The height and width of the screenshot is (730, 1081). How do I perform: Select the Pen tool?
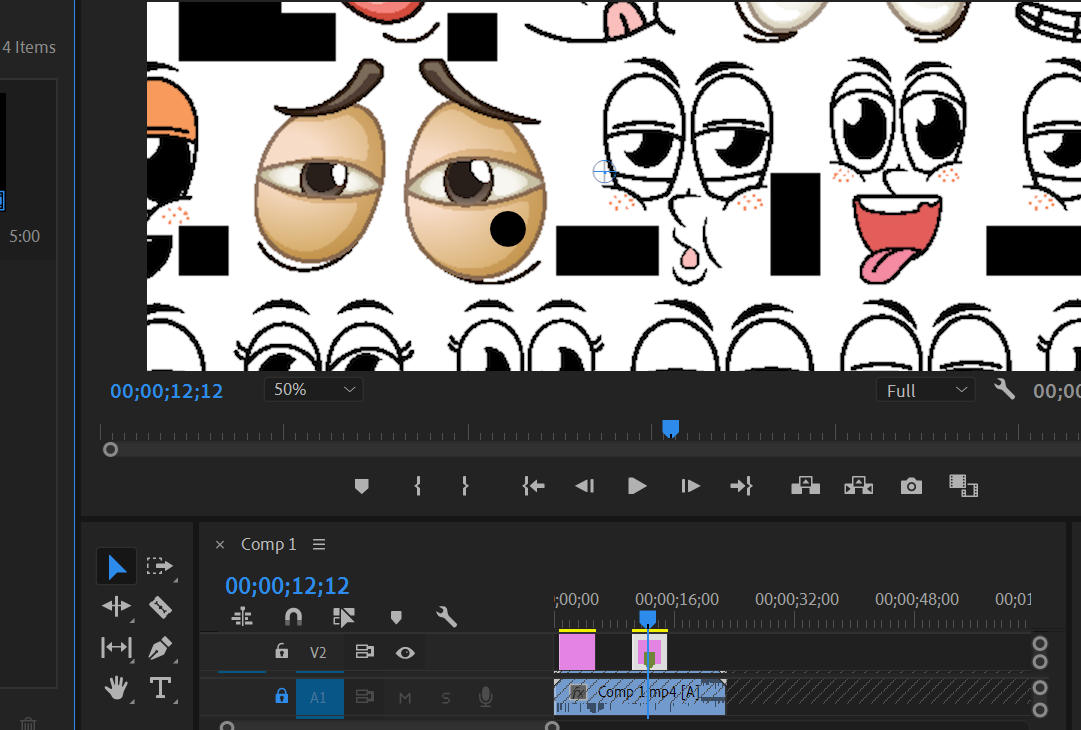click(160, 648)
